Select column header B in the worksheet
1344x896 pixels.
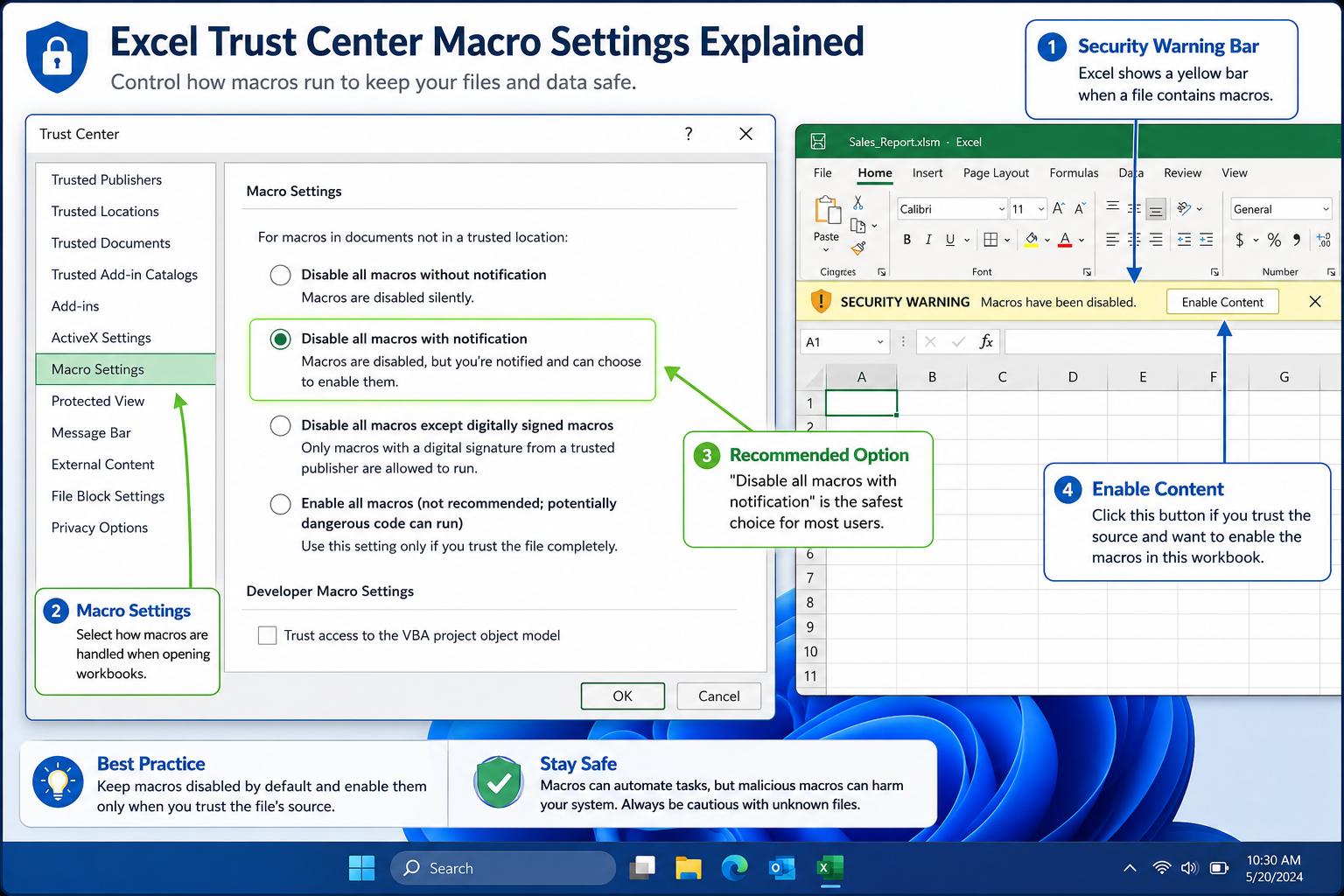pos(932,377)
